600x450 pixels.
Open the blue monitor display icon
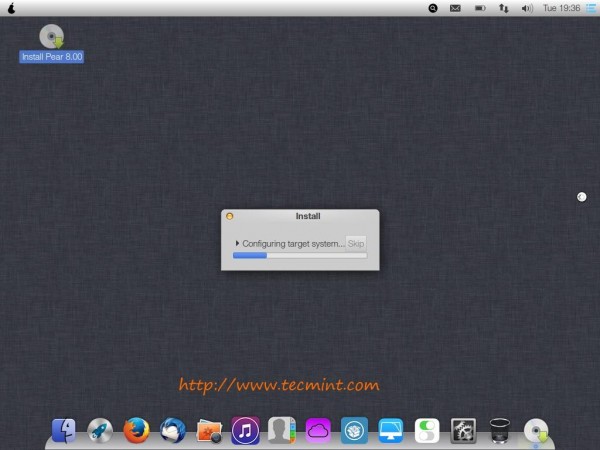click(390, 430)
